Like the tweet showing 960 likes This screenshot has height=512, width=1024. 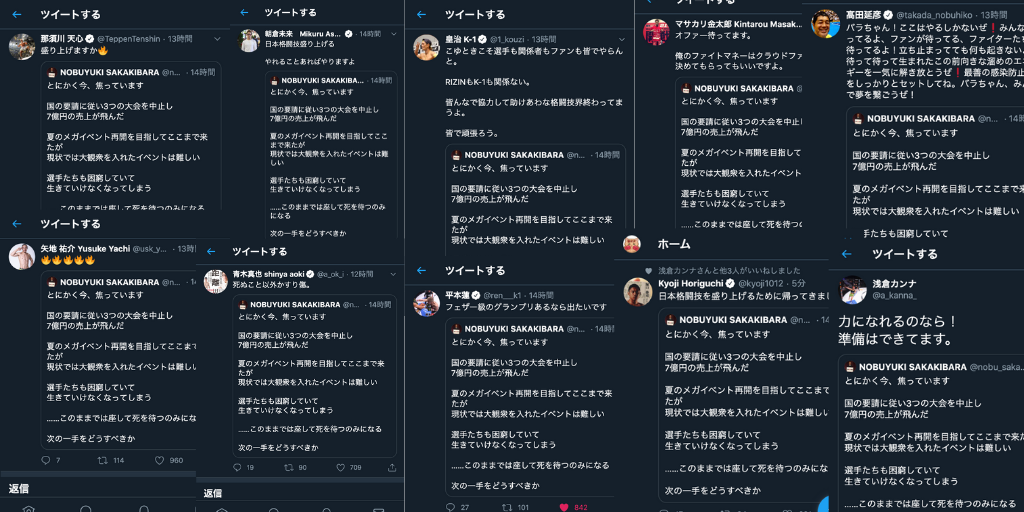click(159, 460)
